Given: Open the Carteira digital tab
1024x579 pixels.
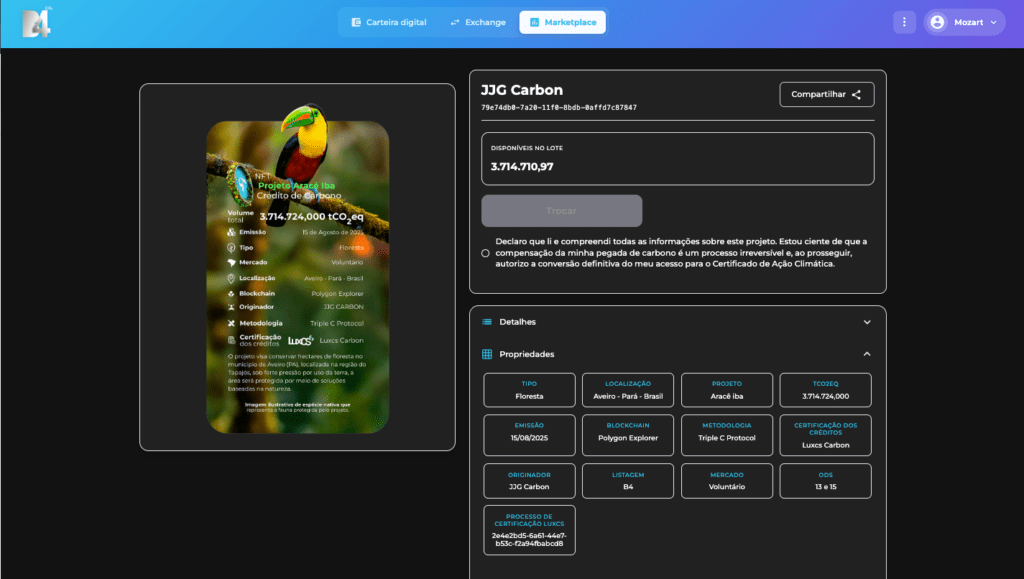Looking at the screenshot, I should (389, 22).
